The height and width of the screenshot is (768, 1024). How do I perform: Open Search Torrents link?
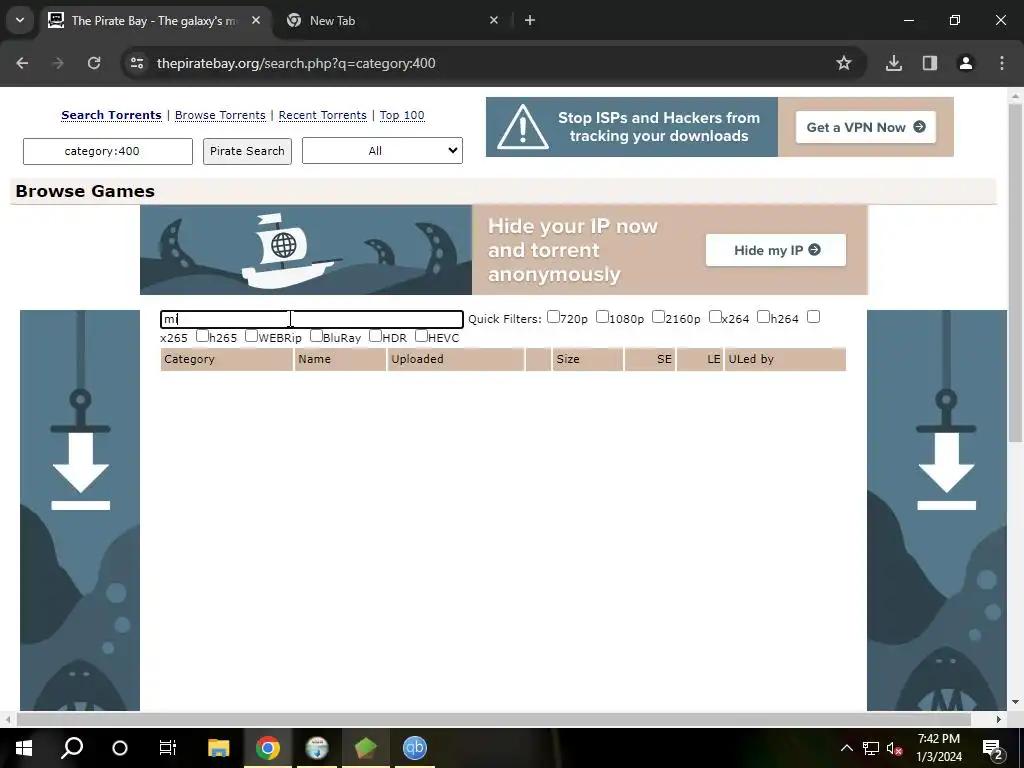click(111, 115)
